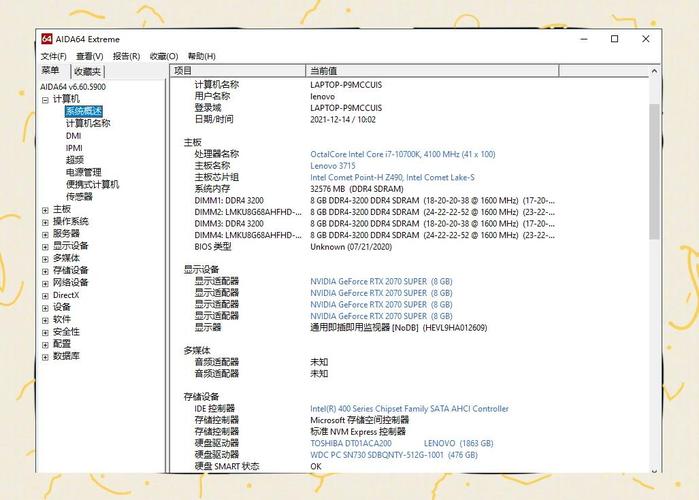Select 传感器 in the tree
Screen dimensions: 699x500
point(79,197)
